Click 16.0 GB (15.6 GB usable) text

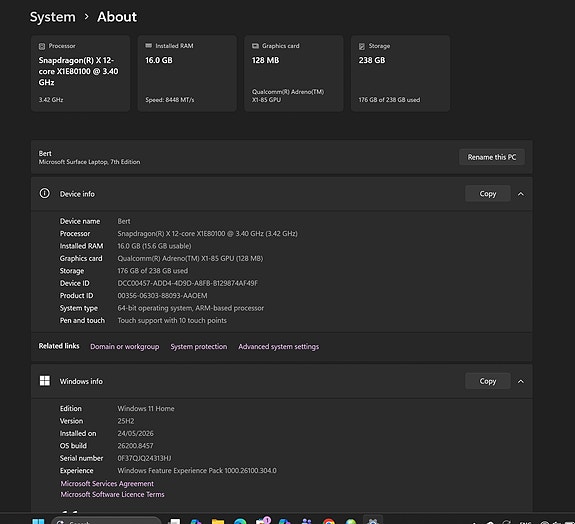[x=154, y=246]
